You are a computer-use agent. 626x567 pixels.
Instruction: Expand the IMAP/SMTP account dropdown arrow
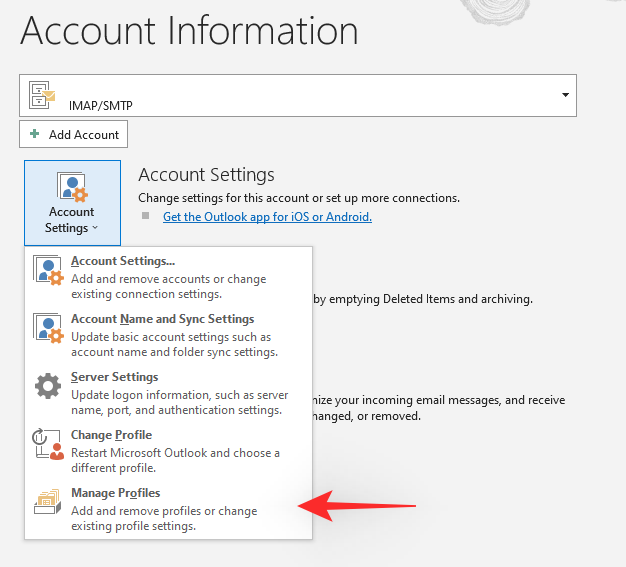[565, 95]
